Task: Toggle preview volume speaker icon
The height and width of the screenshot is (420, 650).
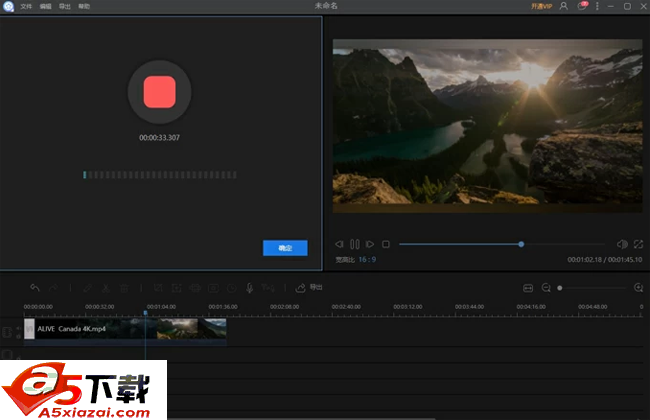Action: 621,244
